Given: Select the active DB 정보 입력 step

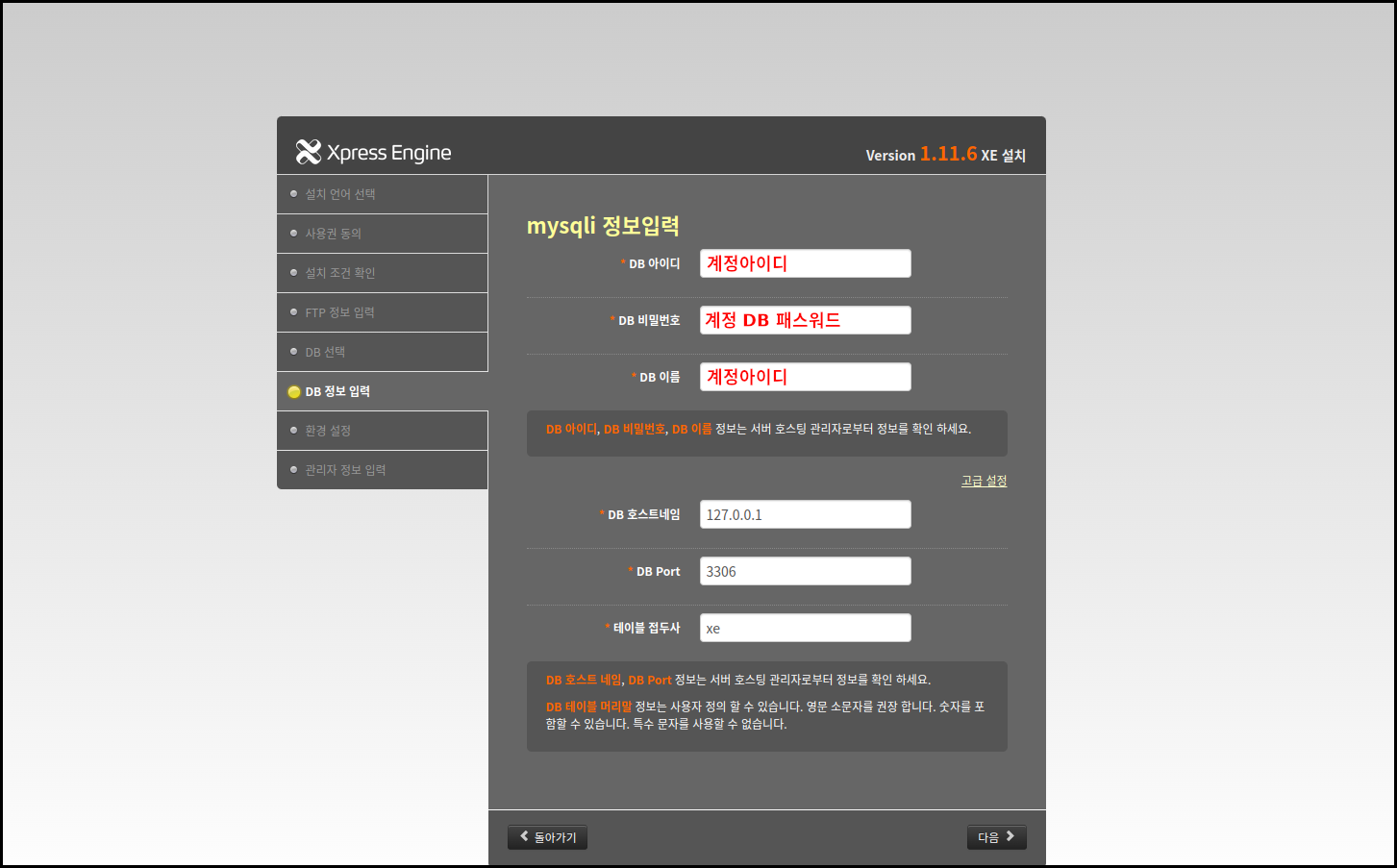Looking at the screenshot, I should click(383, 391).
